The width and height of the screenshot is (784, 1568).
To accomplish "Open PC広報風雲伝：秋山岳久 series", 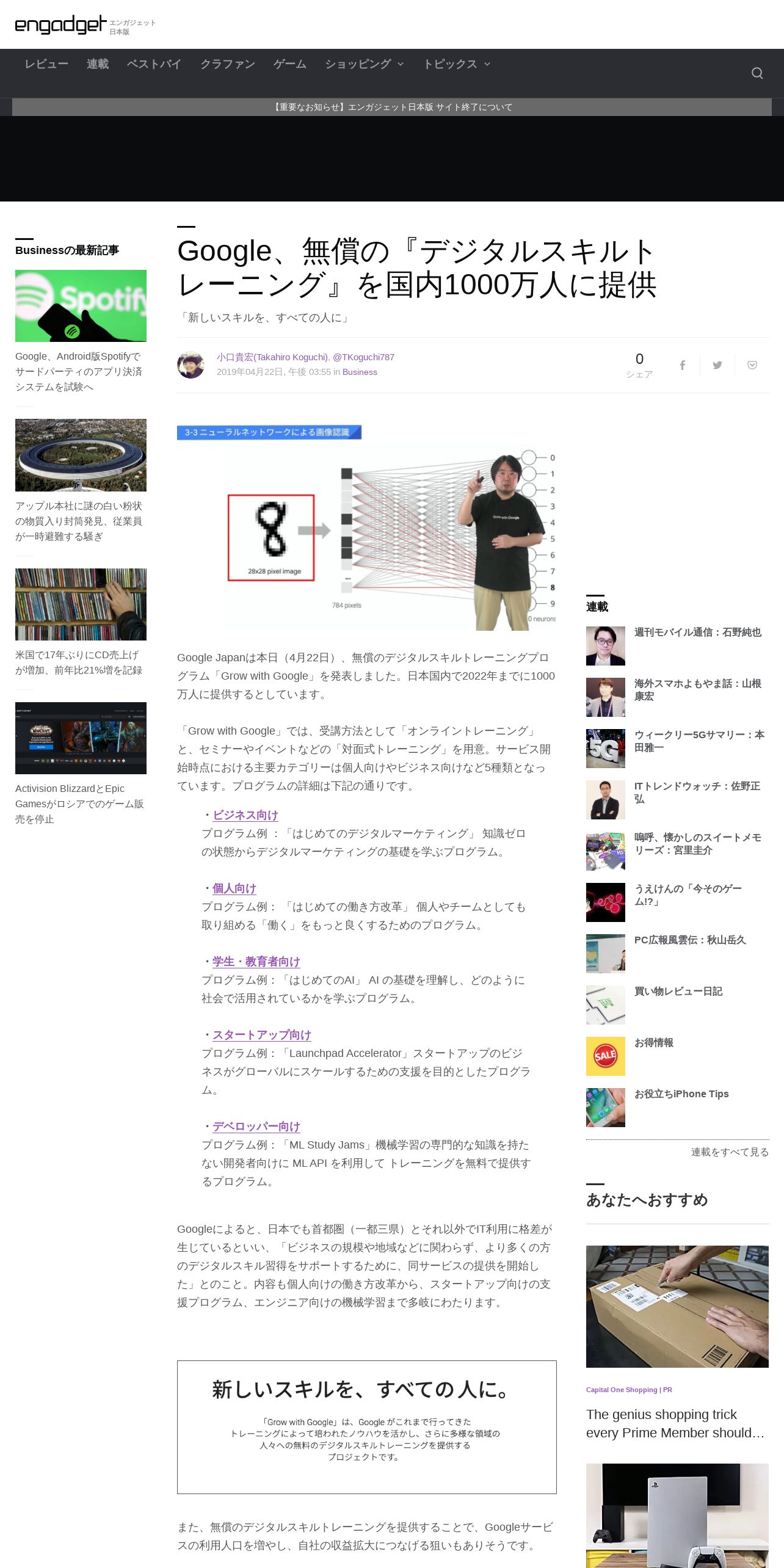I will (x=690, y=940).
